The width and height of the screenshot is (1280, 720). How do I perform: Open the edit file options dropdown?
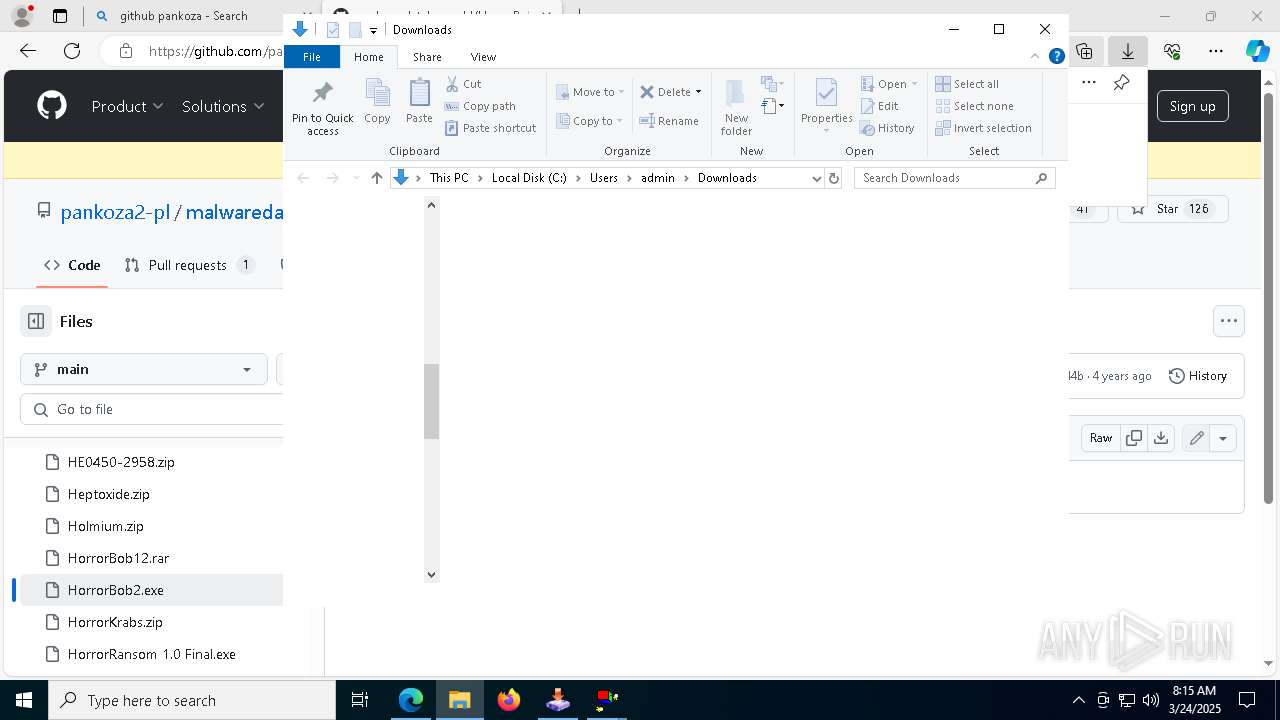[1223, 438]
